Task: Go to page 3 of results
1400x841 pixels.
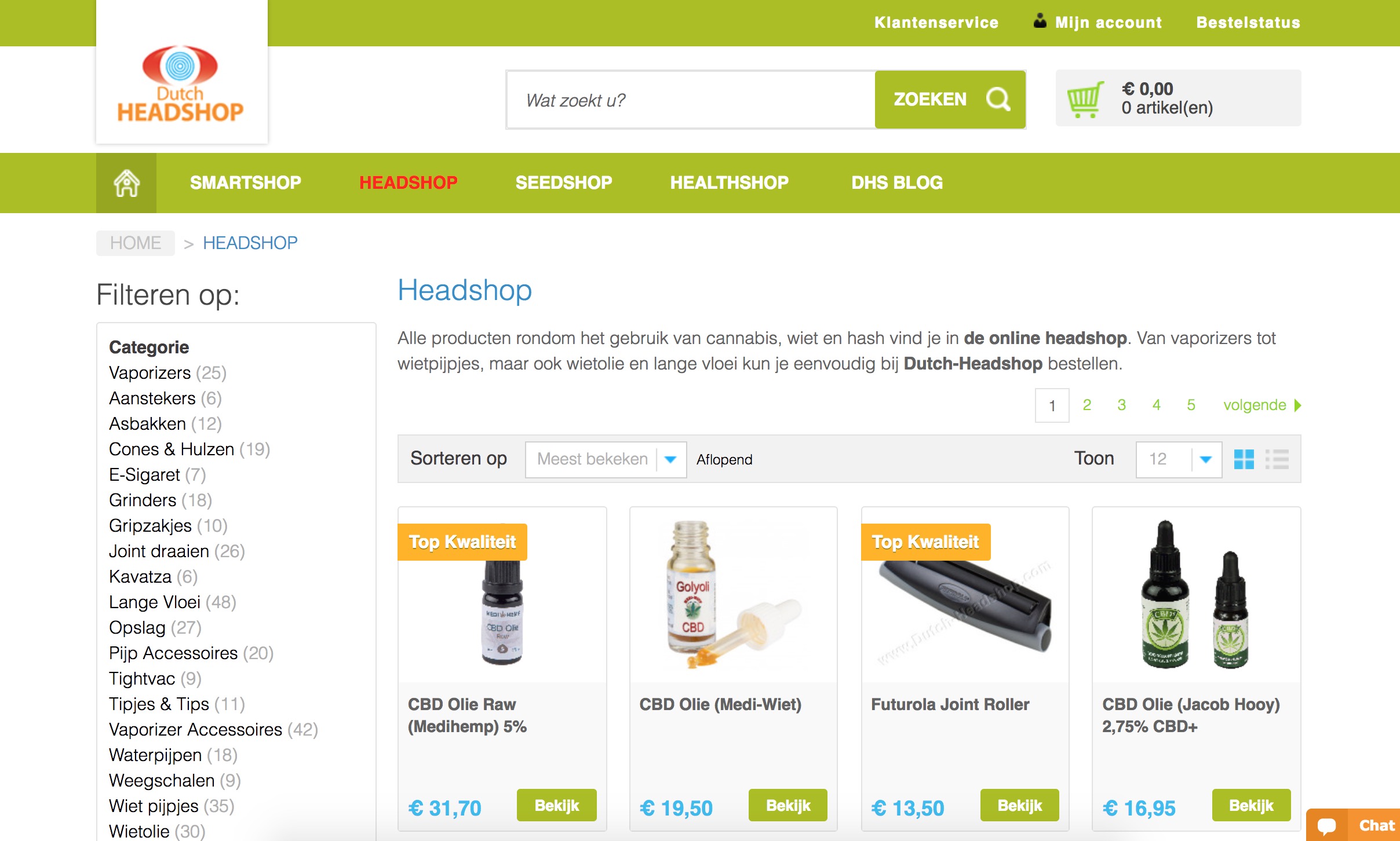Action: 1122,405
